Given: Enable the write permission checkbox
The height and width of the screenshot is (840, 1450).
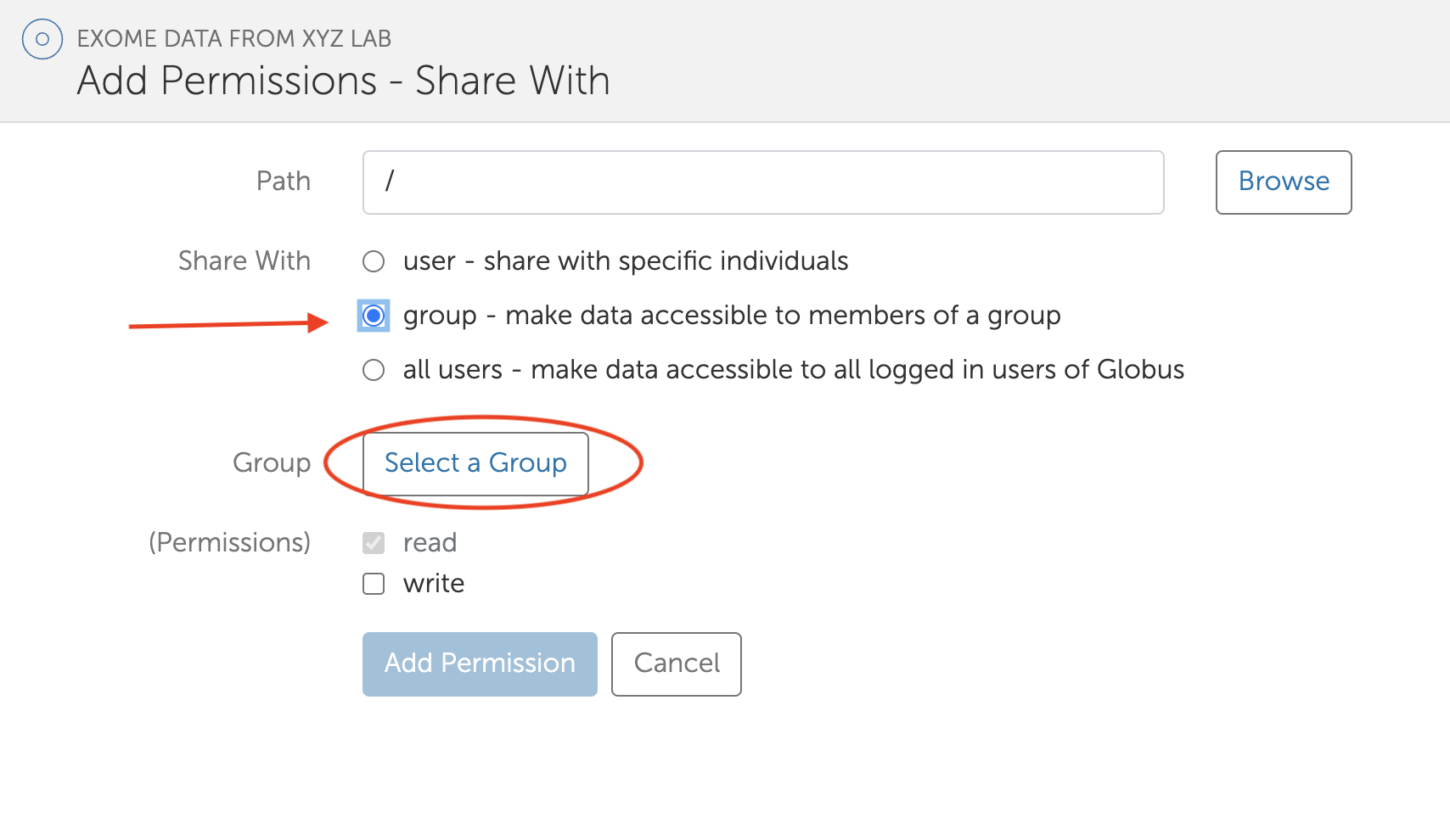Looking at the screenshot, I should (374, 584).
